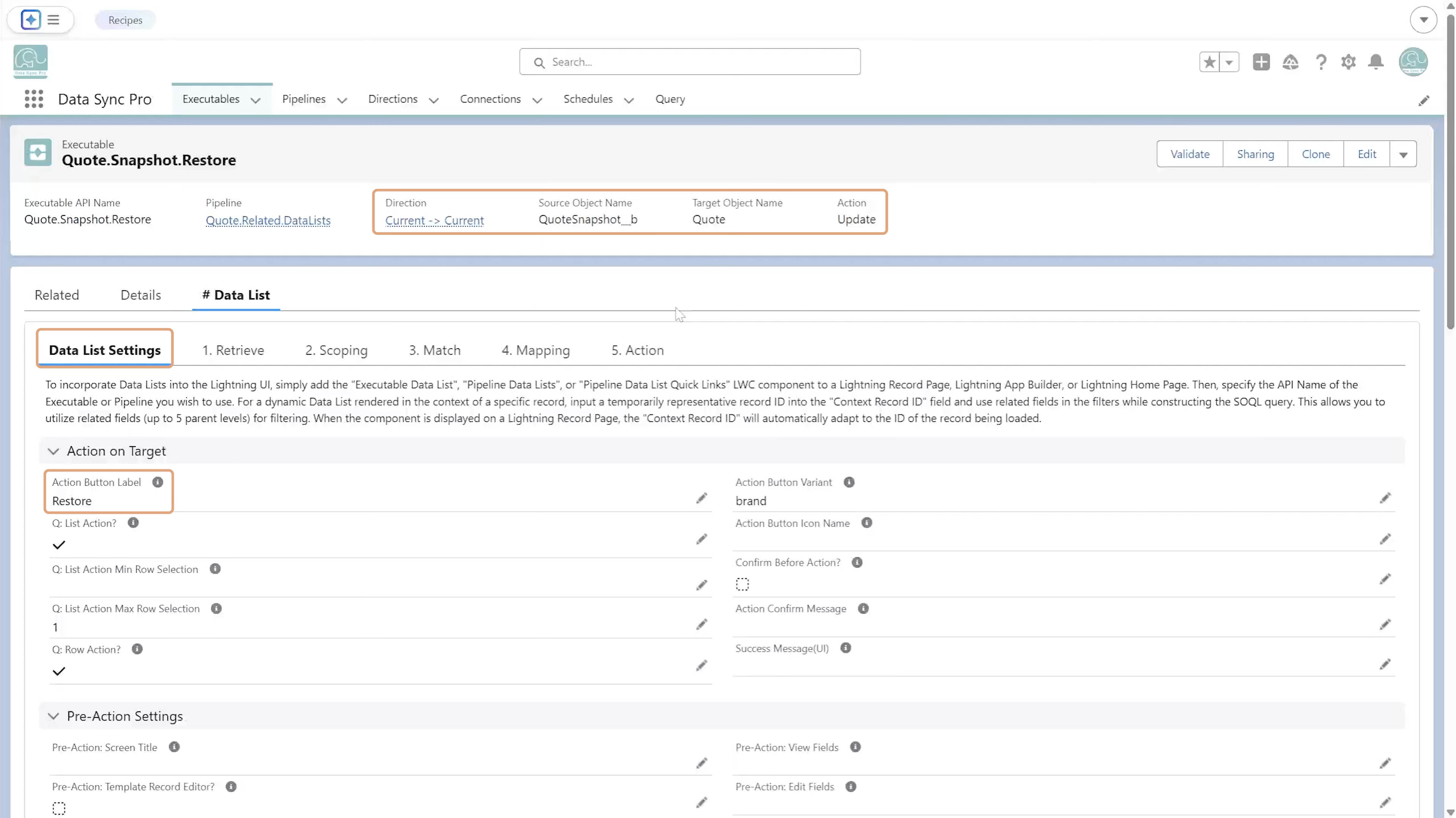Open the Quote.Related.DataLists pipeline link
The image size is (1456, 818).
point(268,220)
